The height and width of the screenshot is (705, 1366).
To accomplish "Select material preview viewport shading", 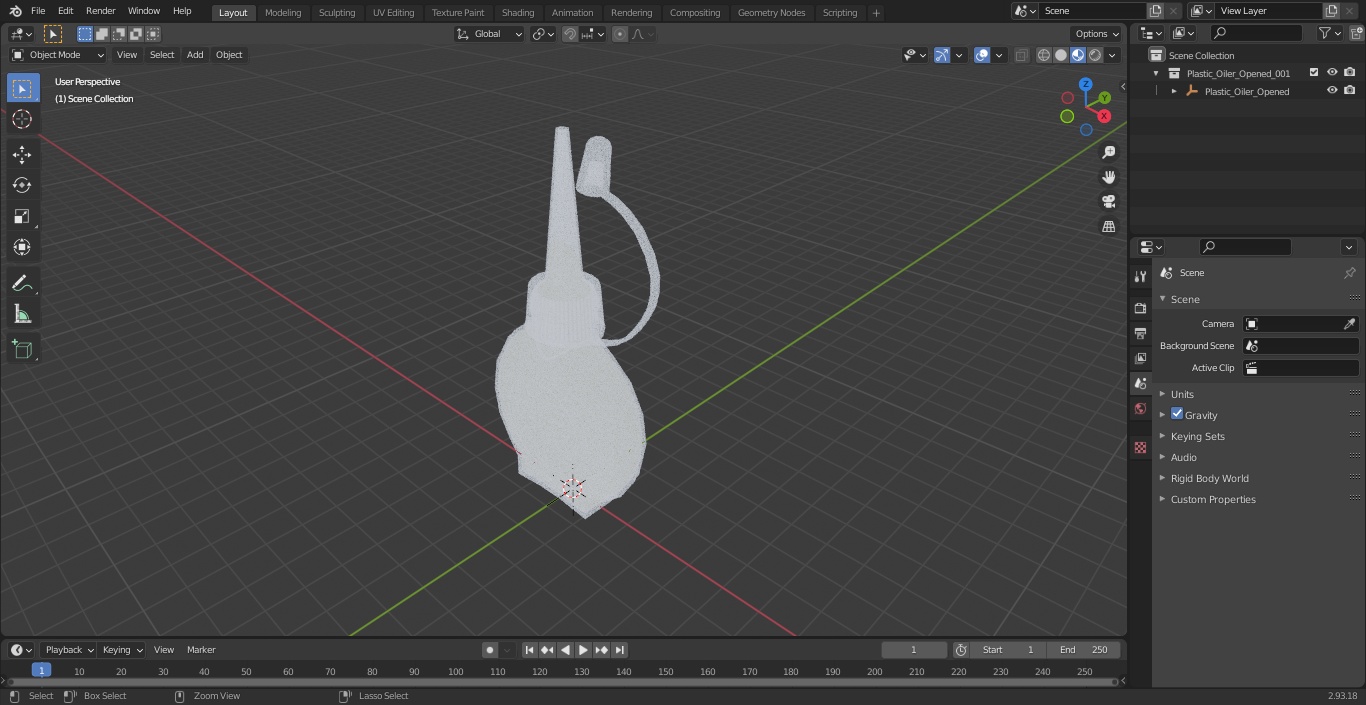I will point(1078,55).
